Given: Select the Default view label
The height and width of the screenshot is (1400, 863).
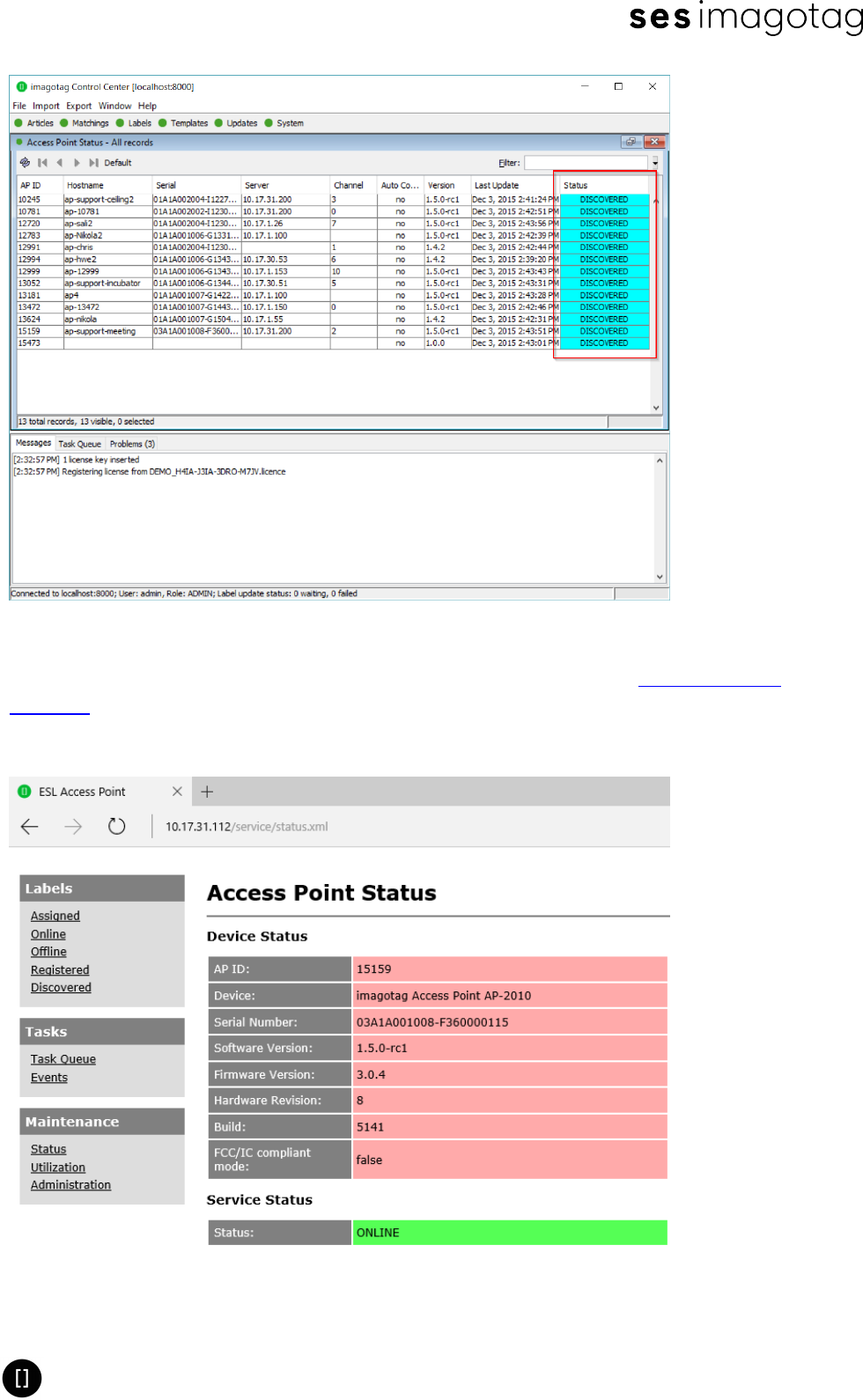Looking at the screenshot, I should click(x=118, y=163).
